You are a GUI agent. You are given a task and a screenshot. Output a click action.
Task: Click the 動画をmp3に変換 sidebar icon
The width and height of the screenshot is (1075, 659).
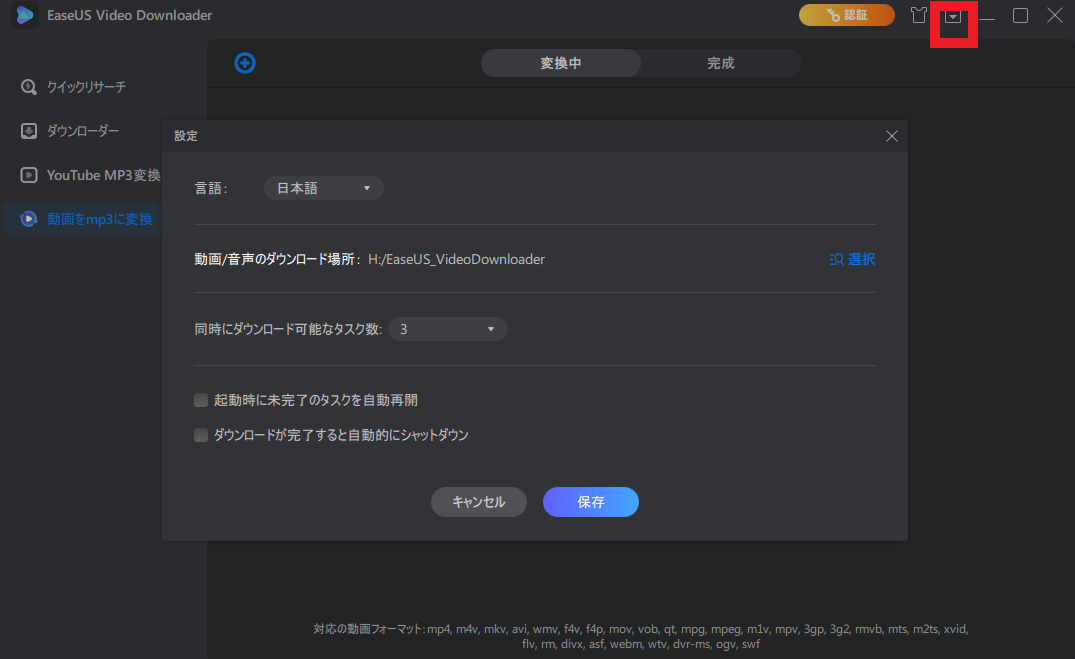[29, 219]
